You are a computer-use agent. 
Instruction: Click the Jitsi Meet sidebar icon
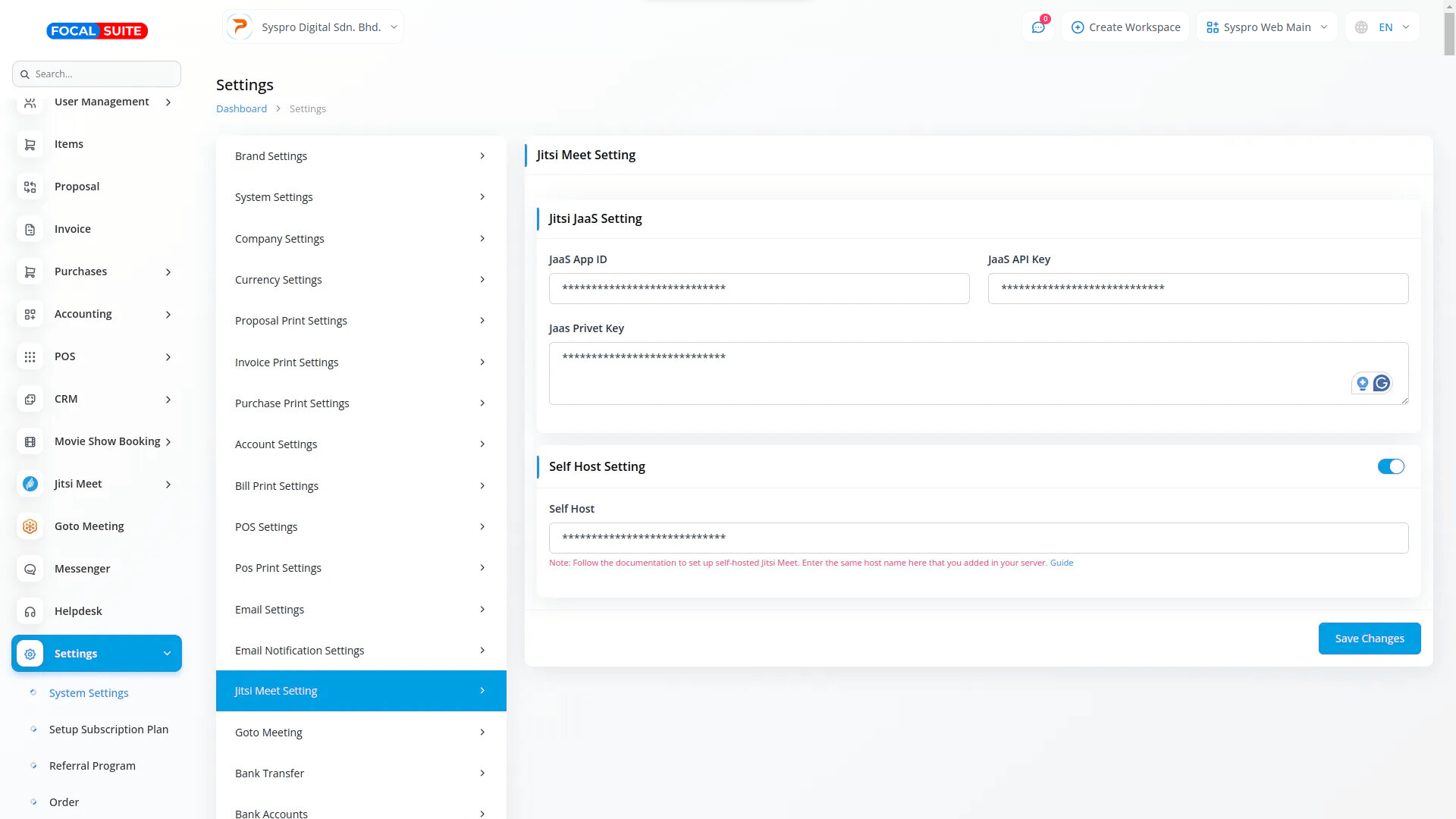30,484
